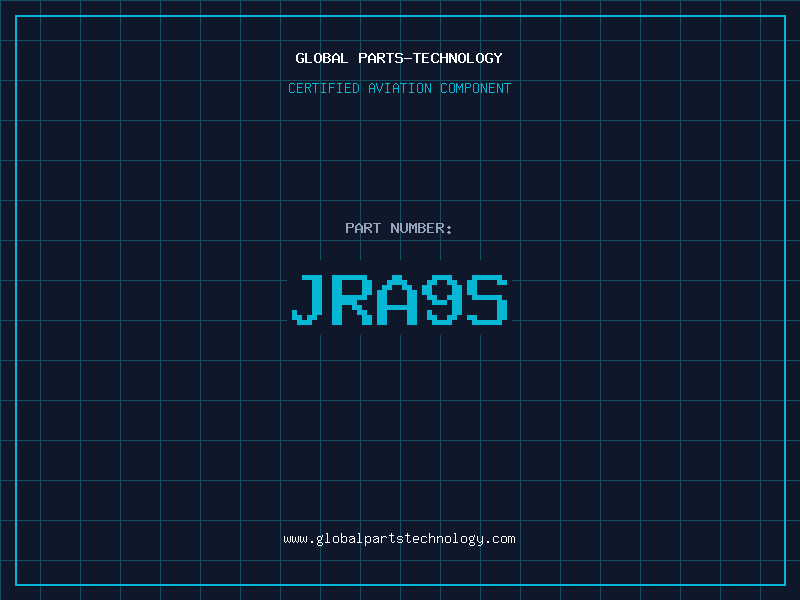Screen dimensions: 800x600
Task: Click the letter S in the part number
Action: [487, 299]
